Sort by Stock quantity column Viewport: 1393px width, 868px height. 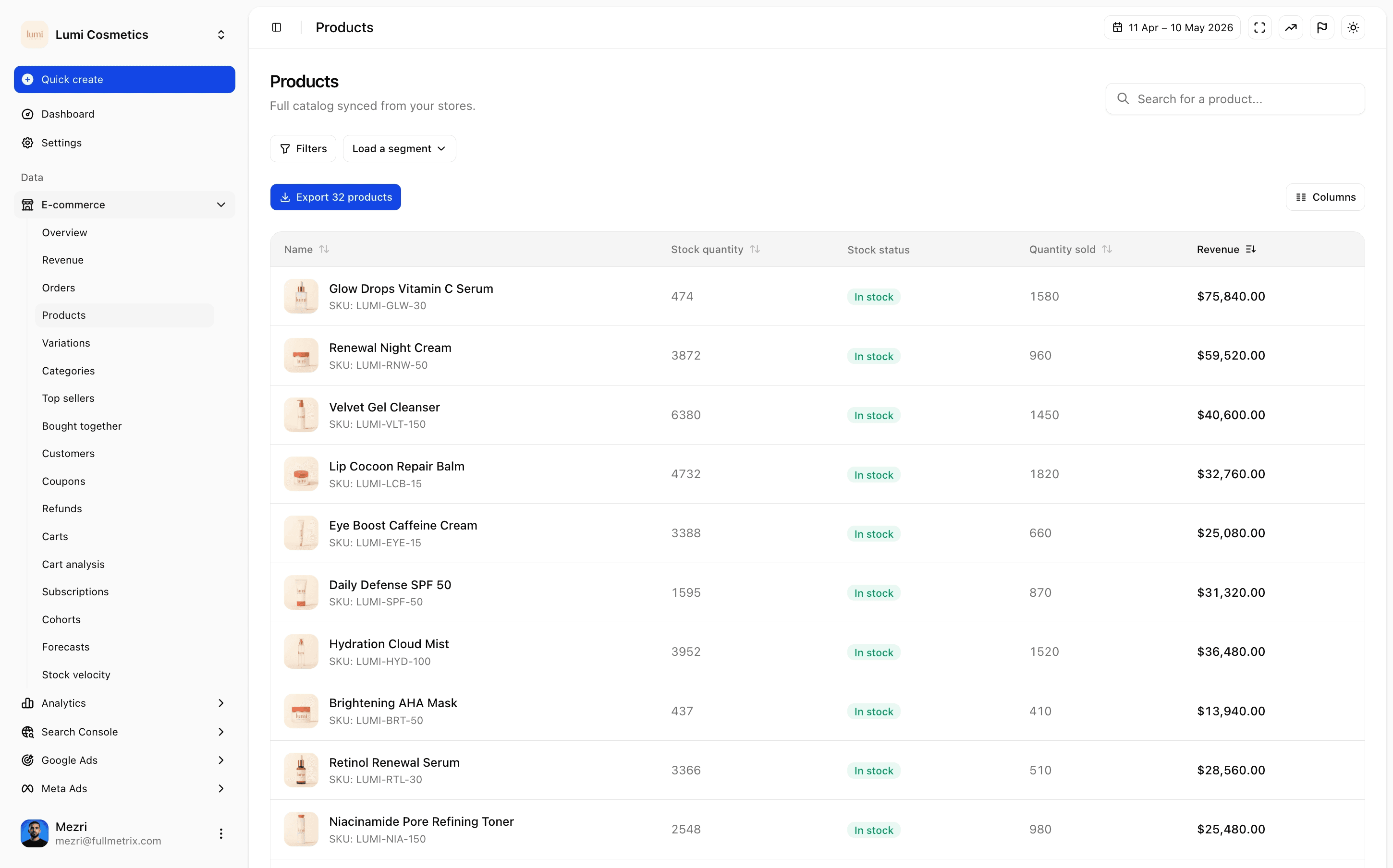coord(715,249)
